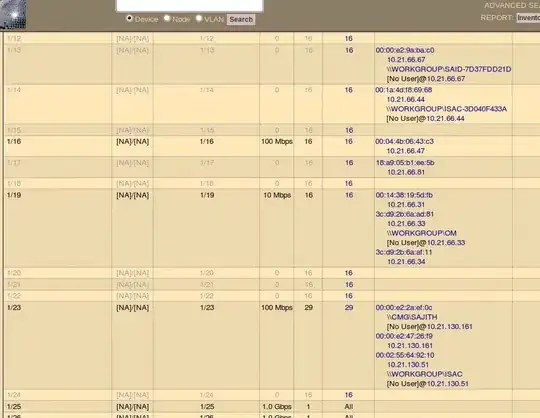Select port 1/23 in first column
540x418 pixels.
pos(14,308)
